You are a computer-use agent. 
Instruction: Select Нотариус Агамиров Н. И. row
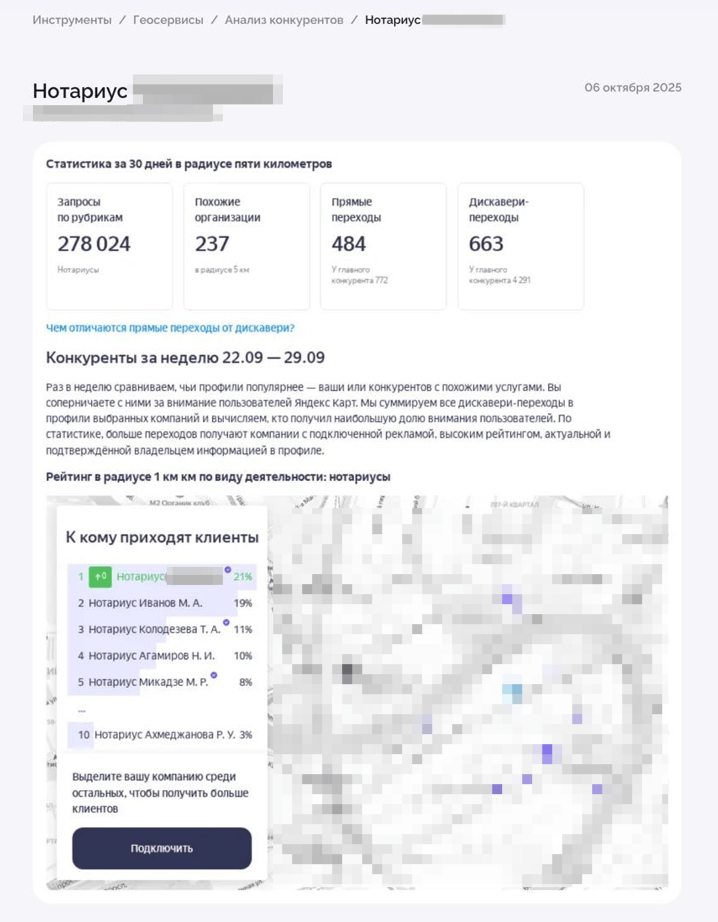click(x=162, y=656)
